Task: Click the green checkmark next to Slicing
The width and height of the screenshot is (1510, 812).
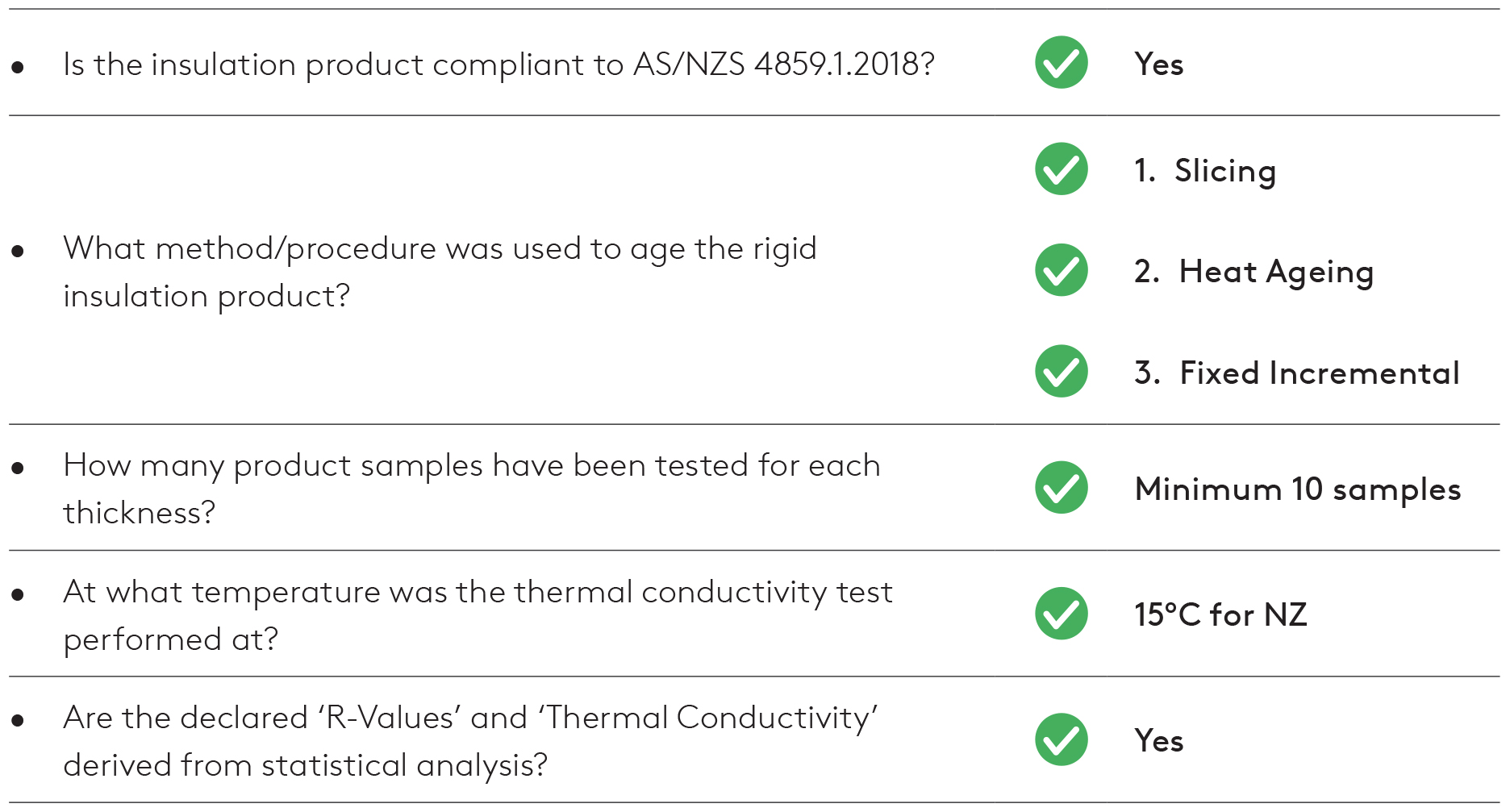Action: click(x=1061, y=169)
